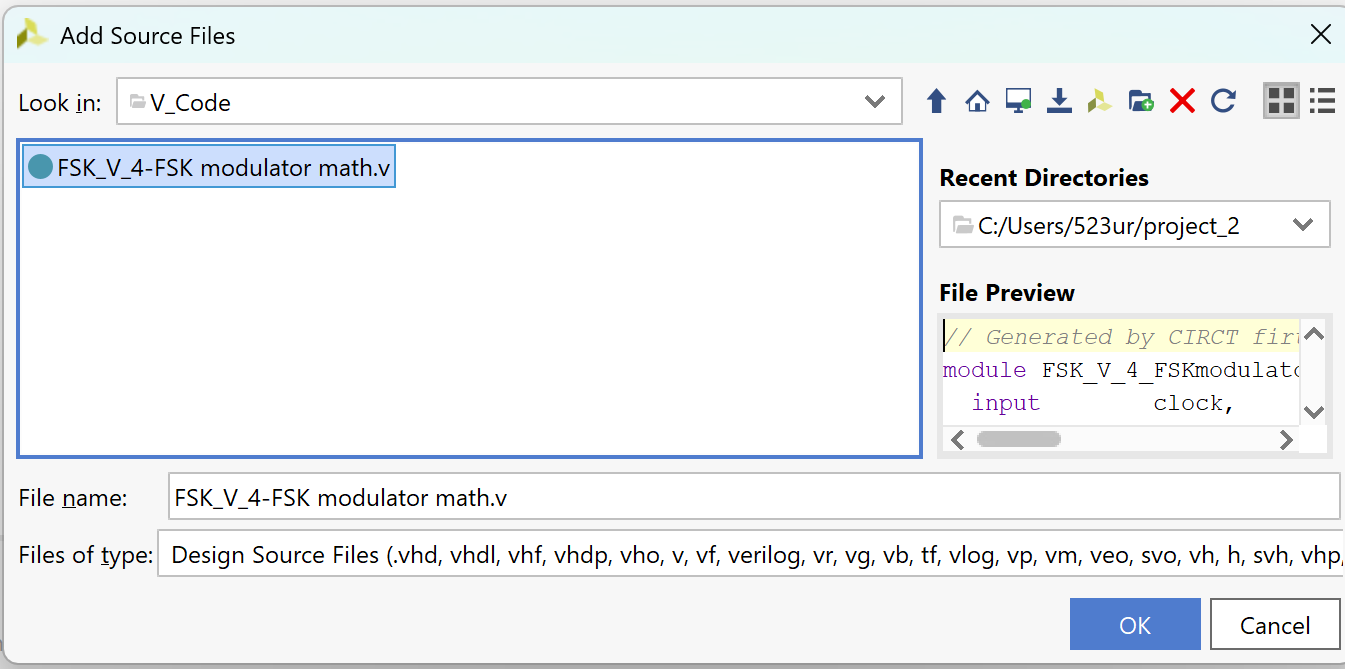The width and height of the screenshot is (1345, 669).
Task: Select the FSK_V_4-FSK modulator math.v file
Action: pyautogui.click(x=210, y=168)
